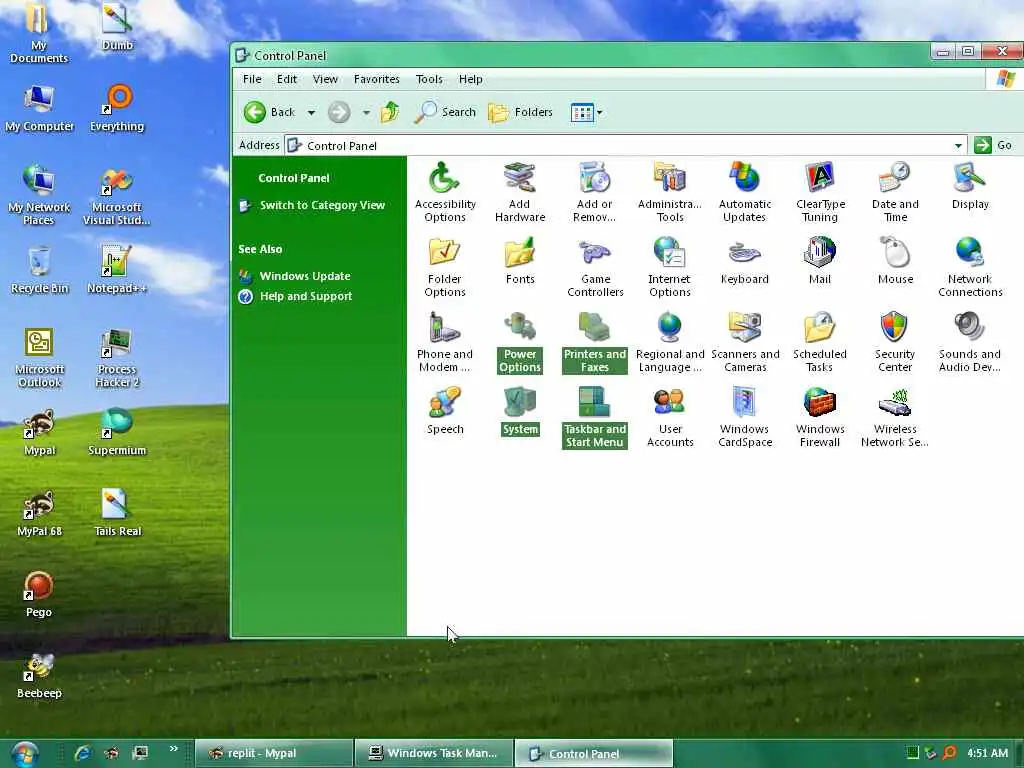Open the Speech applet
The height and width of the screenshot is (768, 1024).
pyautogui.click(x=445, y=411)
